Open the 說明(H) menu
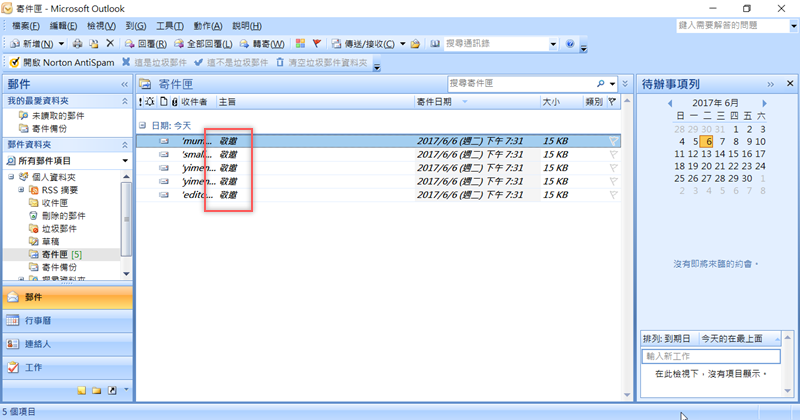The height and width of the screenshot is (420, 800). click(x=247, y=26)
